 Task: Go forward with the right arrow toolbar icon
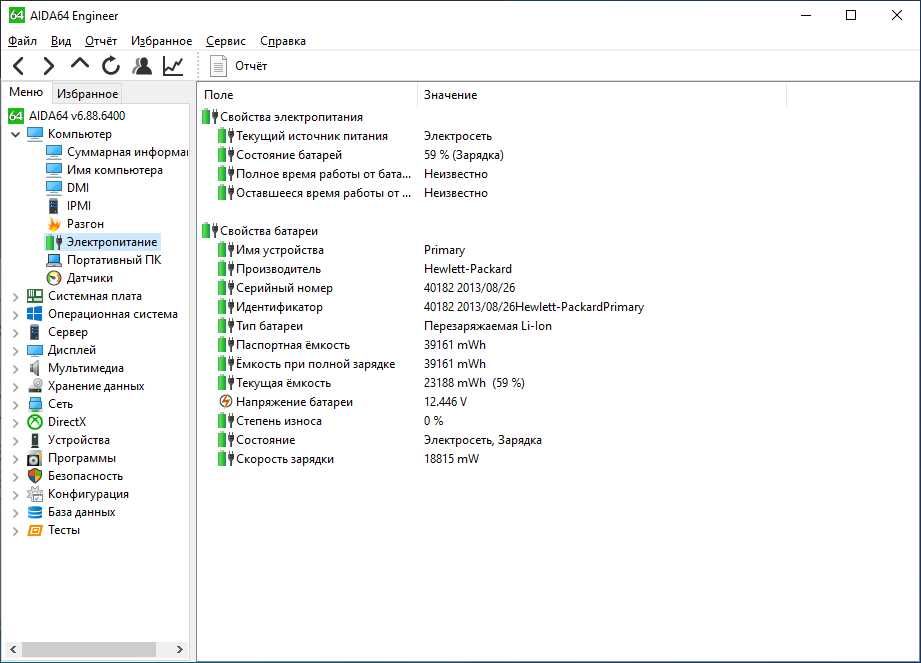(49, 66)
